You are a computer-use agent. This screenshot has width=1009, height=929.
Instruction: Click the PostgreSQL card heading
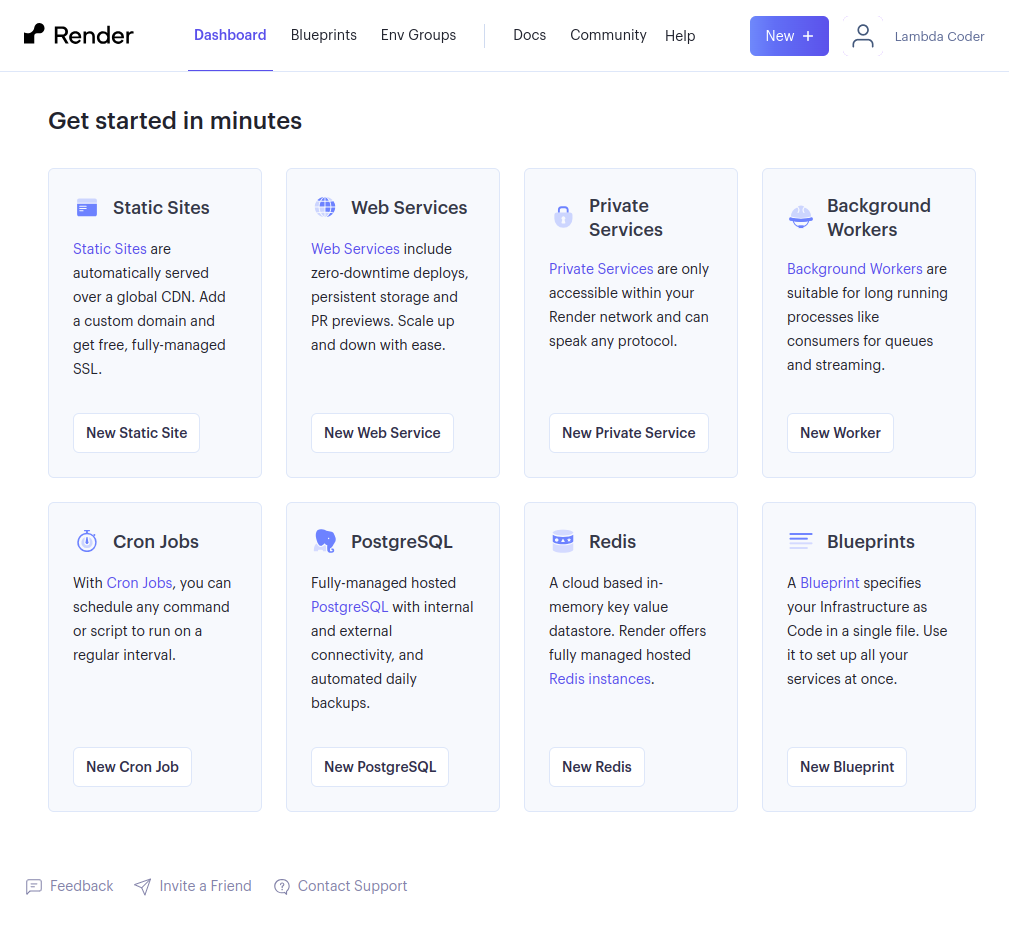402,542
